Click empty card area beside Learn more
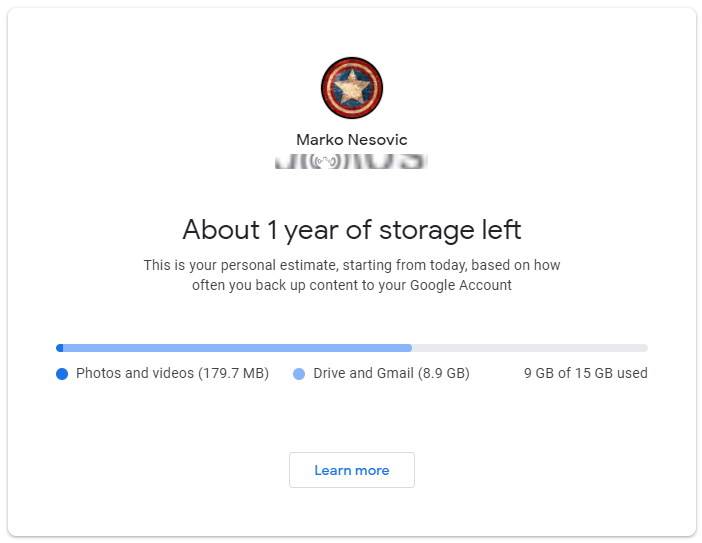Image resolution: width=702 pixels, height=543 pixels. pos(515,470)
